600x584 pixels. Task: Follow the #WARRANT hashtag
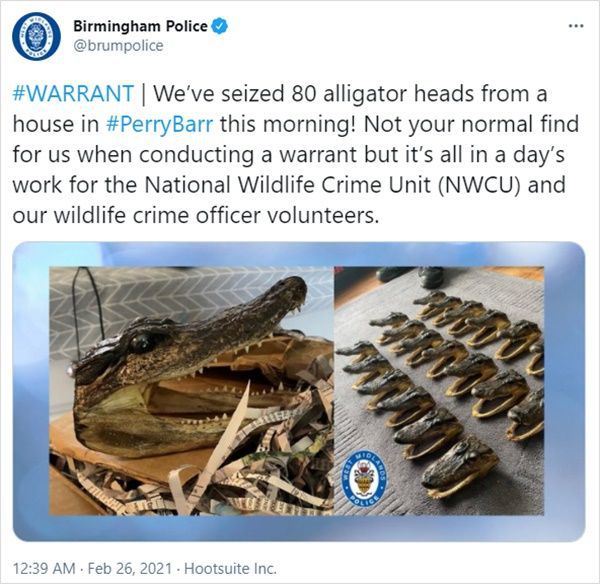tap(73, 94)
